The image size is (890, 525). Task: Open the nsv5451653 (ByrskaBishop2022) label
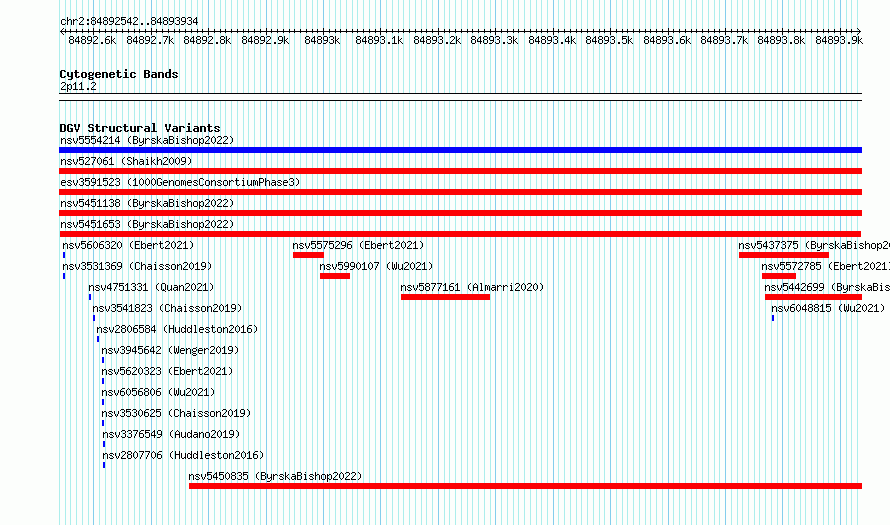147,224
